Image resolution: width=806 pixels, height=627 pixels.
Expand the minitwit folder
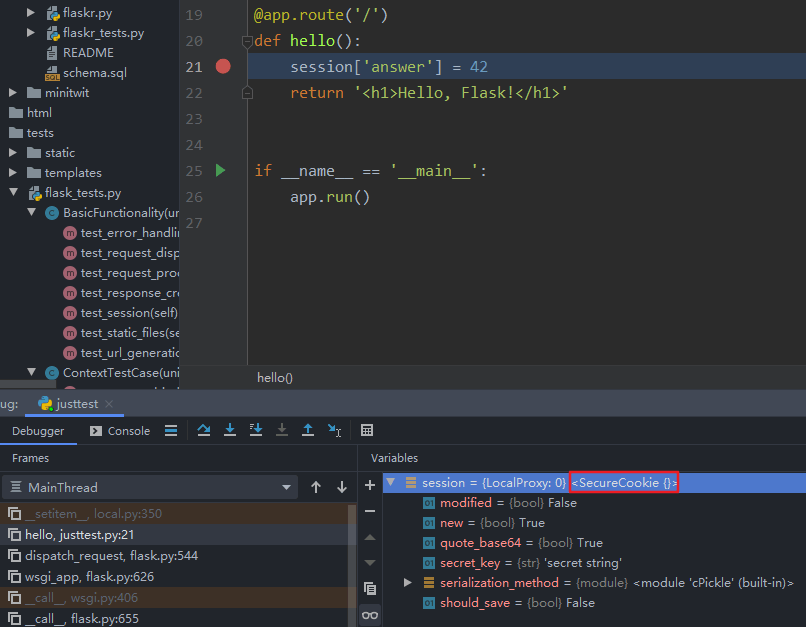[x=13, y=93]
